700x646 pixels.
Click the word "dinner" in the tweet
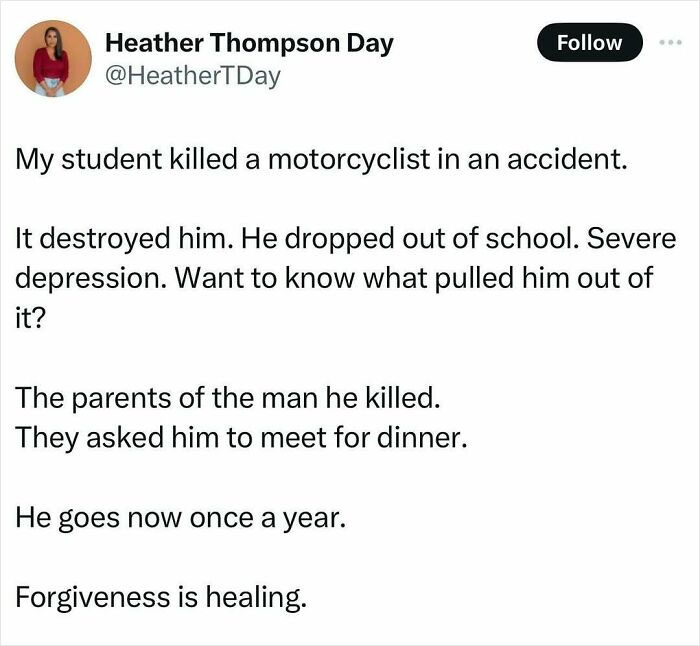(x=418, y=438)
